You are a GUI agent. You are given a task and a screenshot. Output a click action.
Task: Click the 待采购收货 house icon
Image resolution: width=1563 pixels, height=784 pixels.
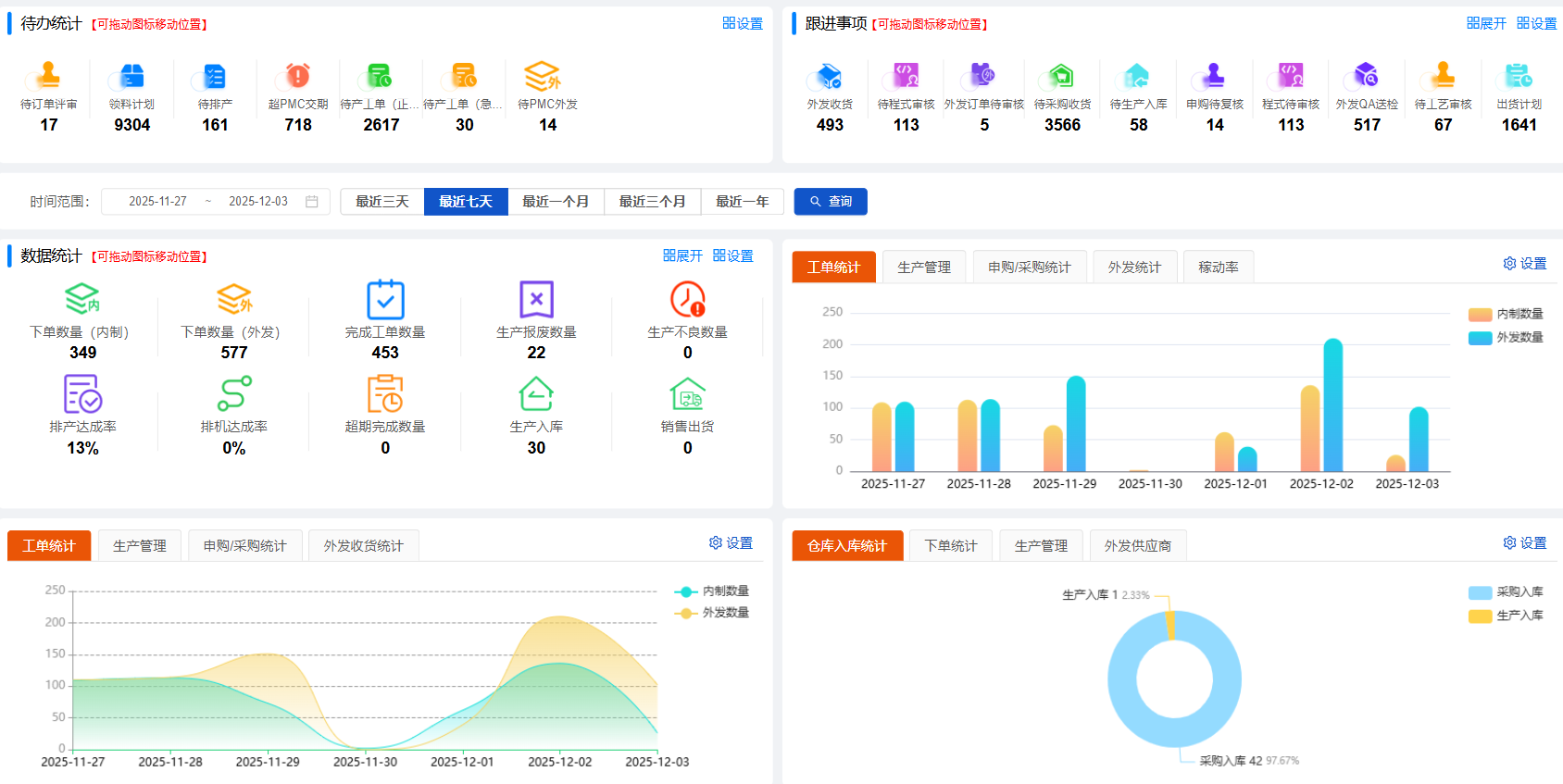(1062, 75)
